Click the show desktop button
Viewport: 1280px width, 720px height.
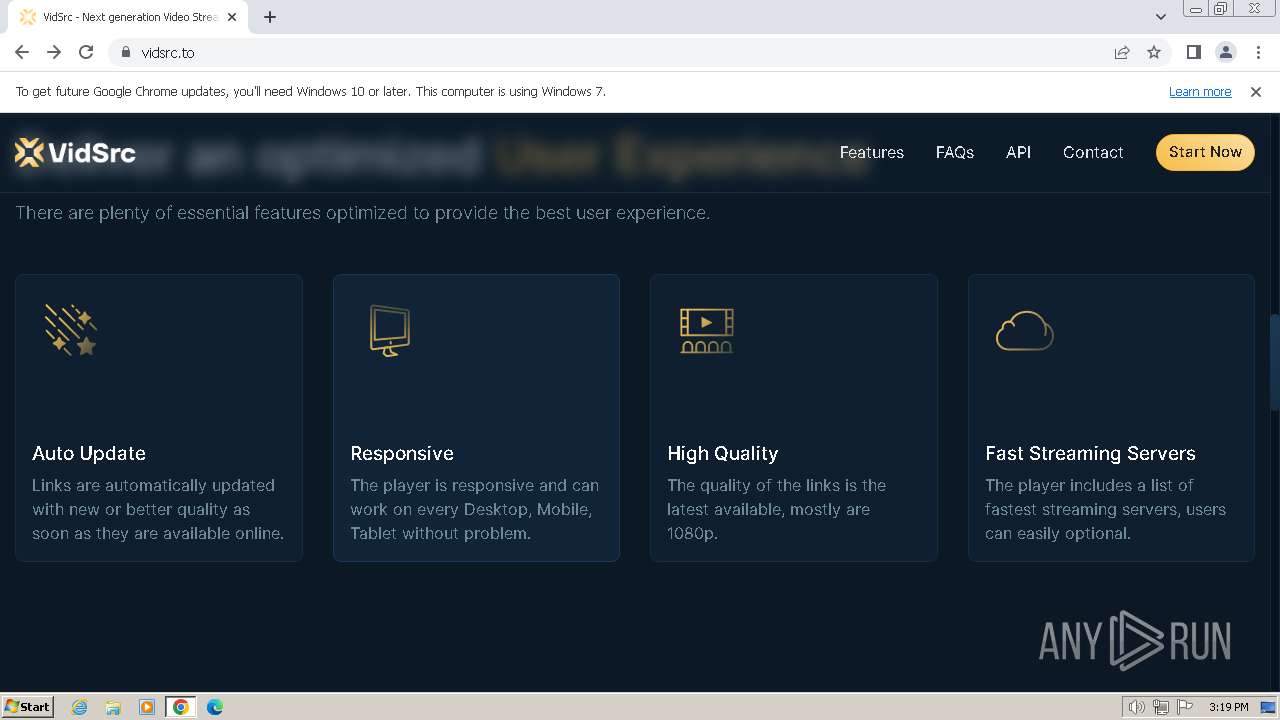(x=1268, y=707)
